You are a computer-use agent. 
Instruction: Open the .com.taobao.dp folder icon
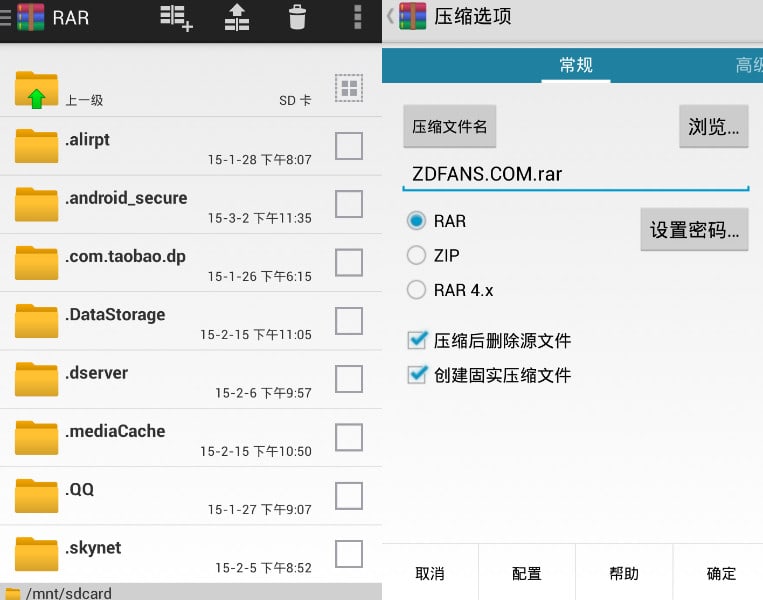(x=36, y=262)
